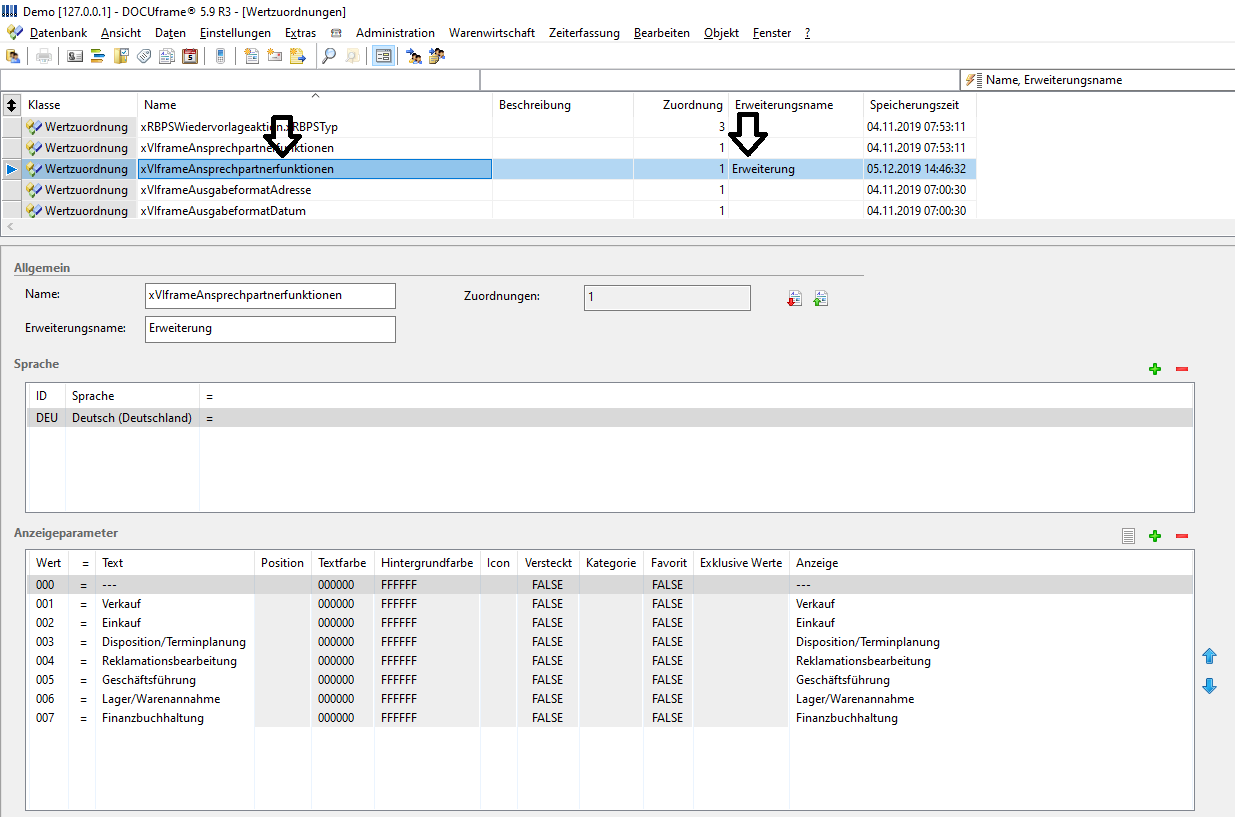Image resolution: width=1235 pixels, height=817 pixels.
Task: Click the Exklusive Werte column header
Action: (741, 563)
